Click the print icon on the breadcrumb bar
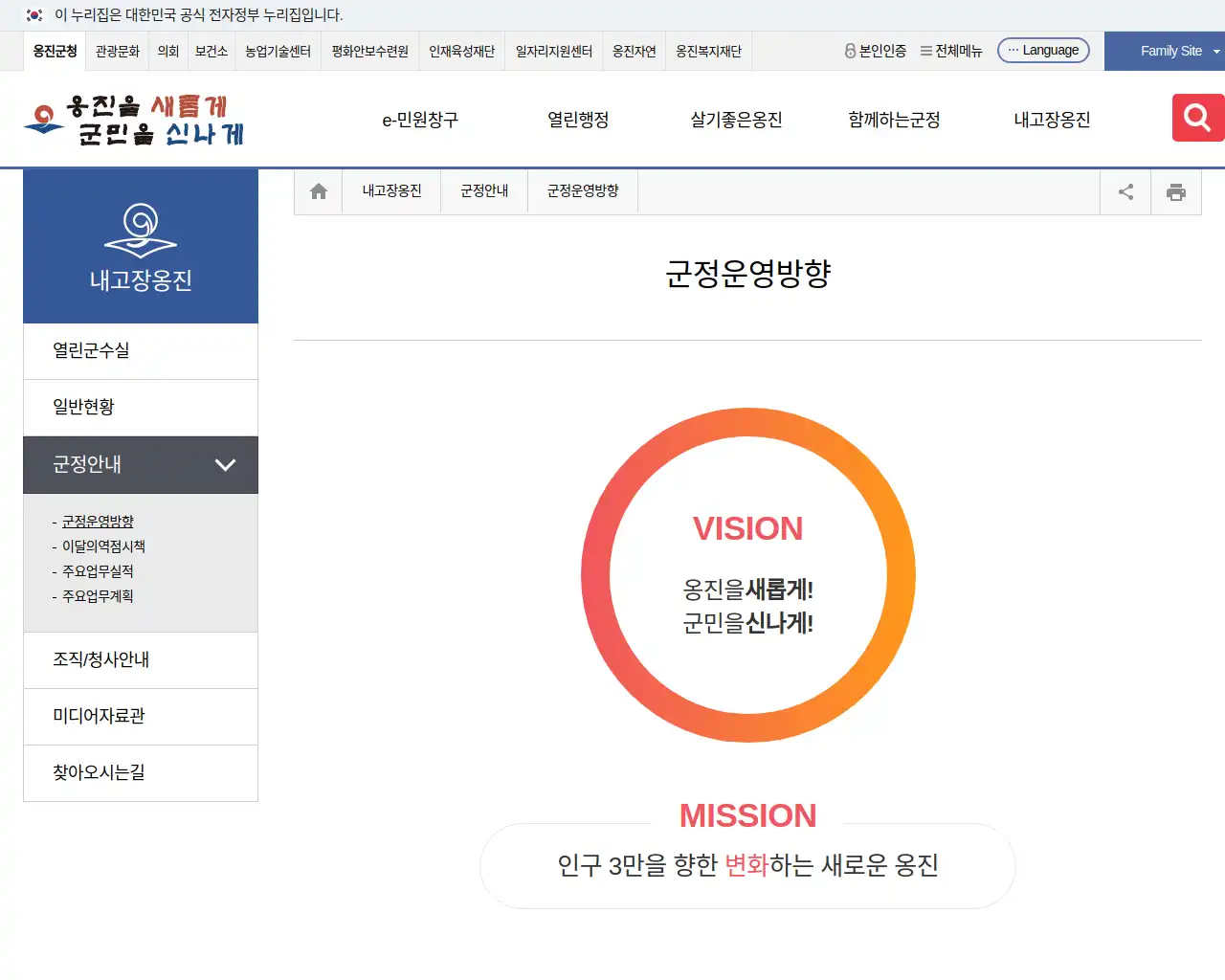The width and height of the screenshot is (1225, 980). pos(1176,190)
